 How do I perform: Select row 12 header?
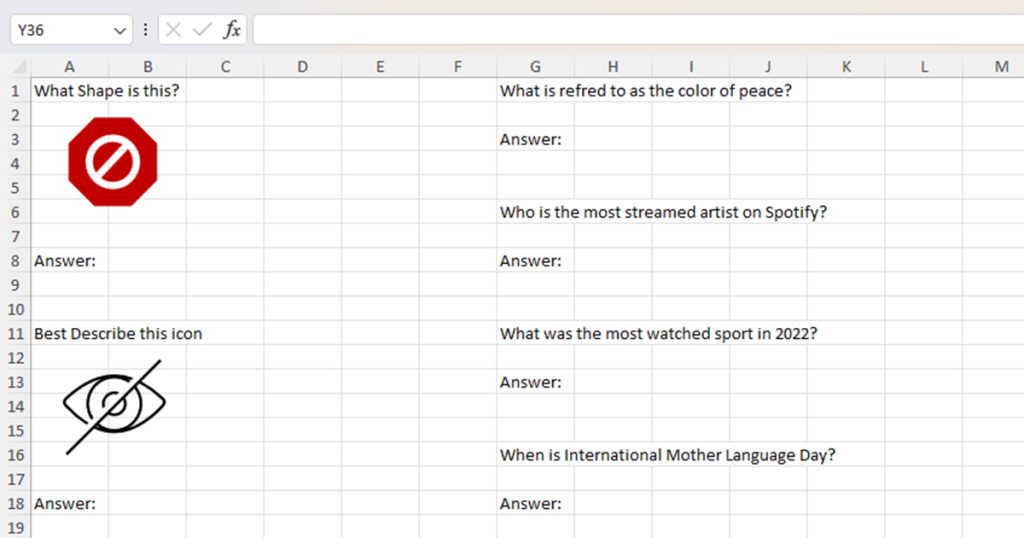click(15, 358)
